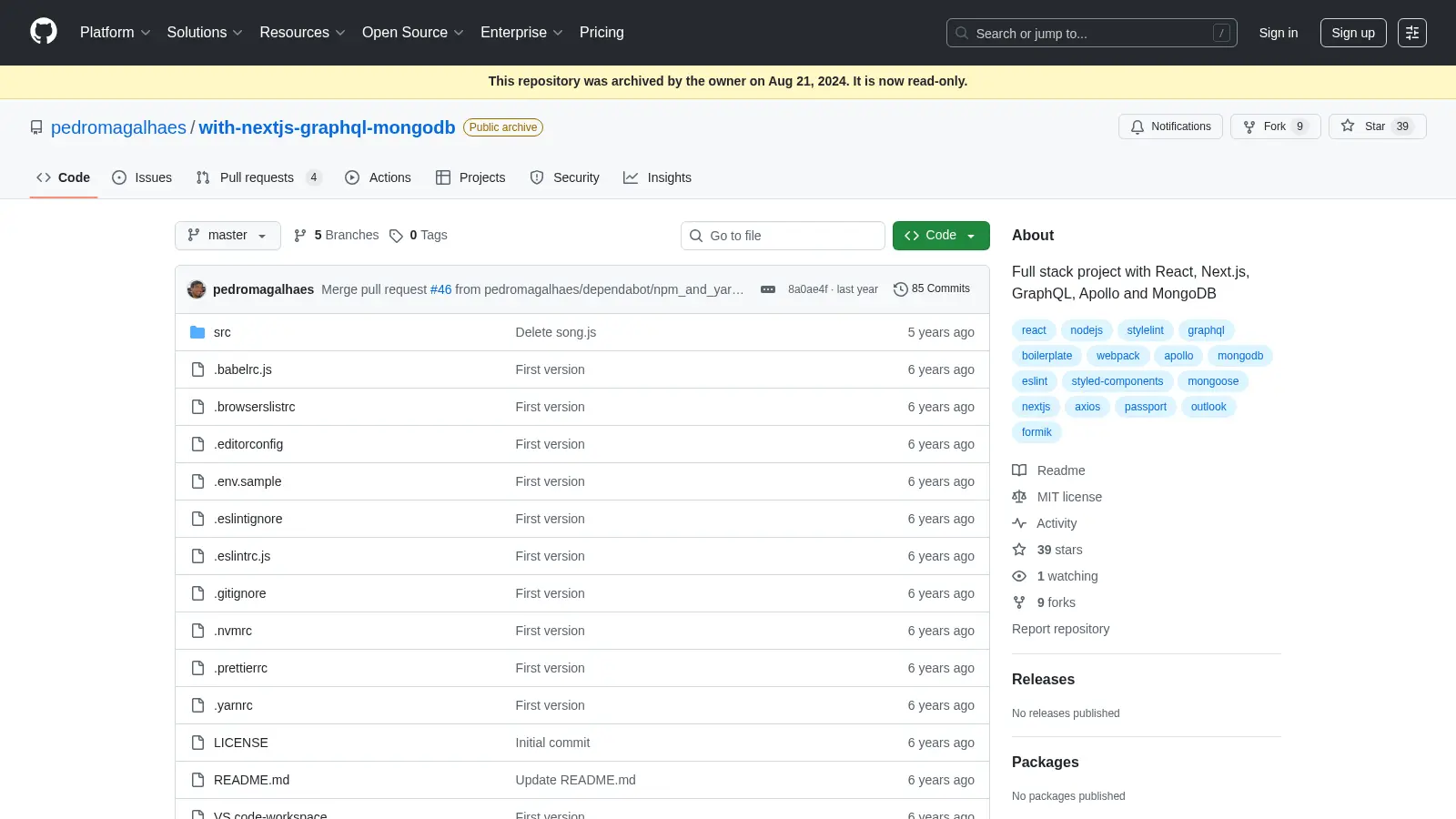Open the Pricing page
The image size is (1456, 819).
pos(602,33)
